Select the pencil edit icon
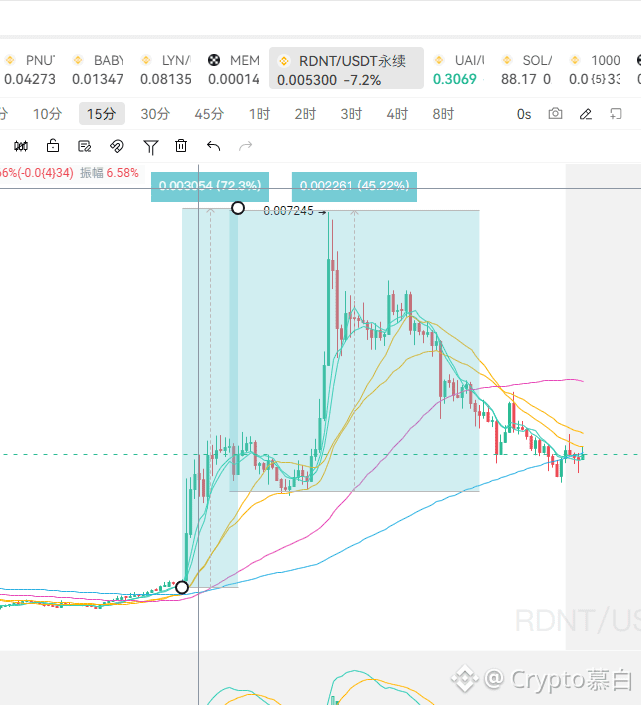This screenshot has height=705, width=641. (587, 114)
